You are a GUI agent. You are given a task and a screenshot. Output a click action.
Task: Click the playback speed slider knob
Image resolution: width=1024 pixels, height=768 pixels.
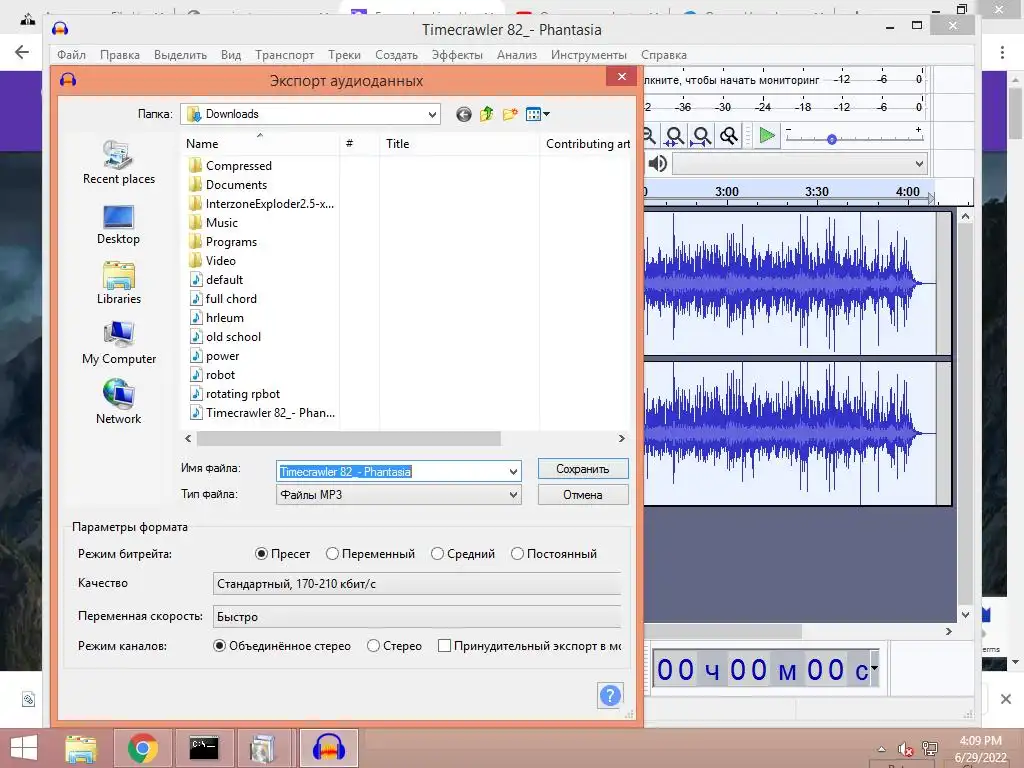831,139
